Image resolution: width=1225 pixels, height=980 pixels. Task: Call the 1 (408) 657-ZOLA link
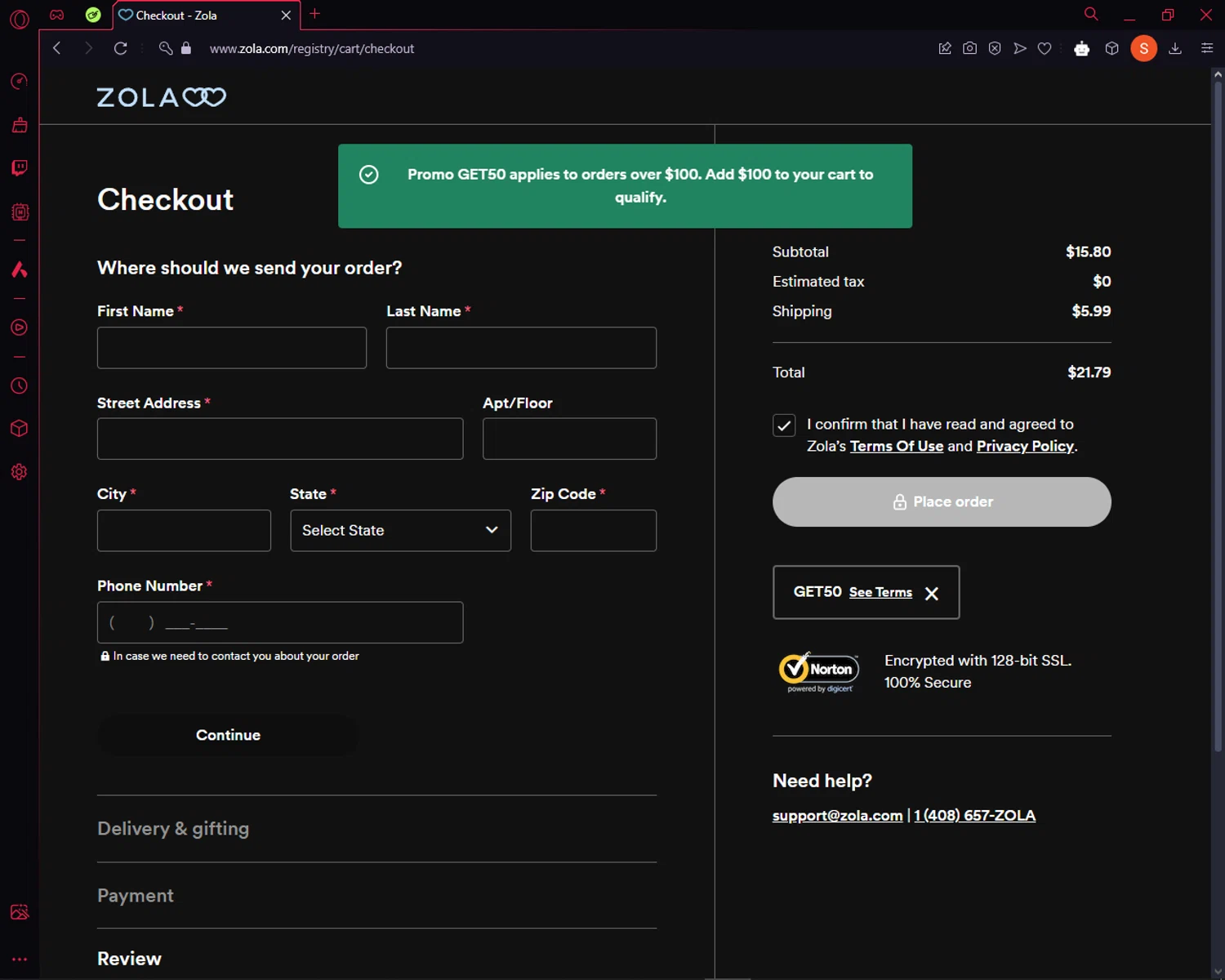pyautogui.click(x=974, y=815)
